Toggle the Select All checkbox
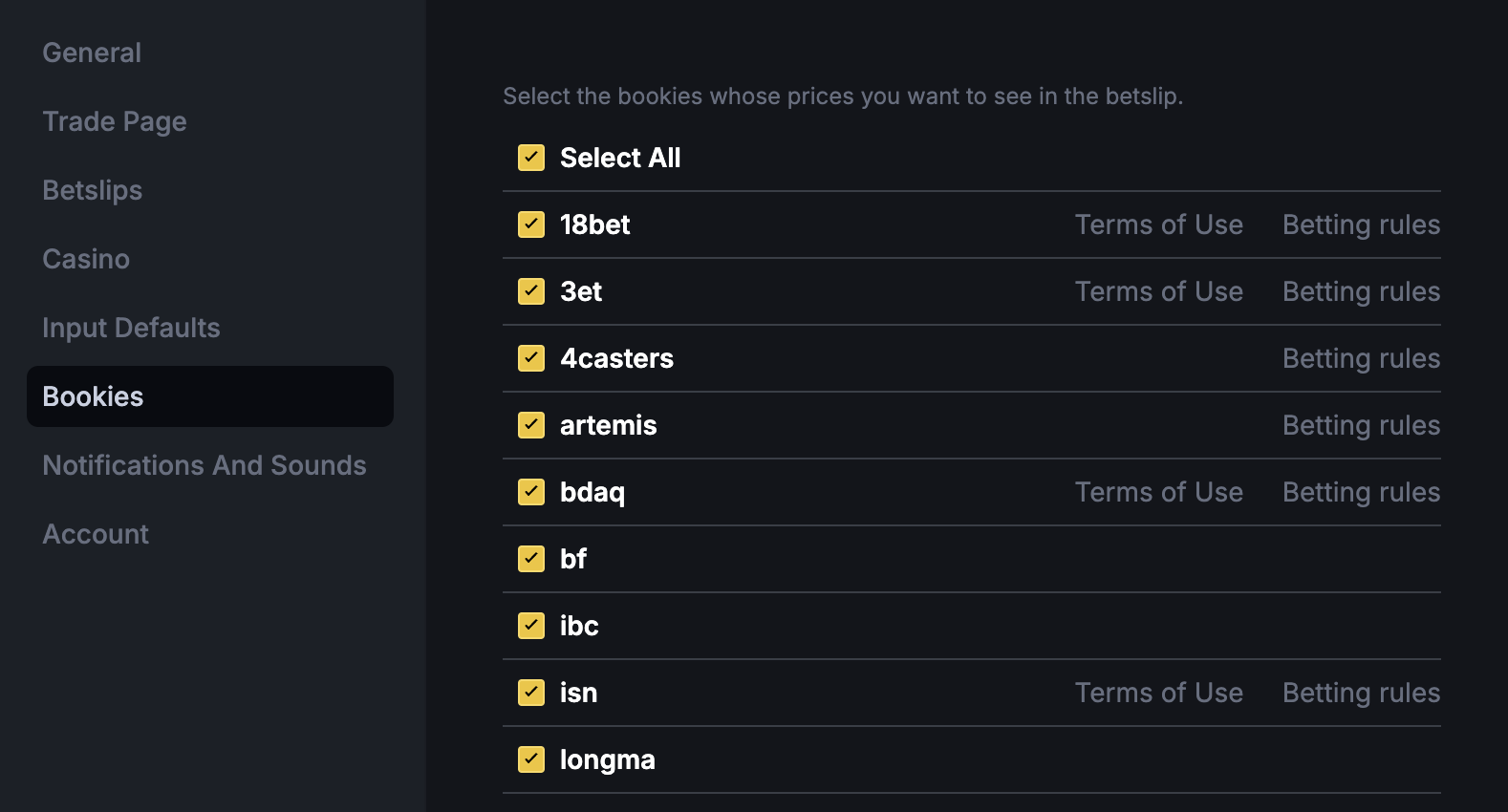 [531, 158]
